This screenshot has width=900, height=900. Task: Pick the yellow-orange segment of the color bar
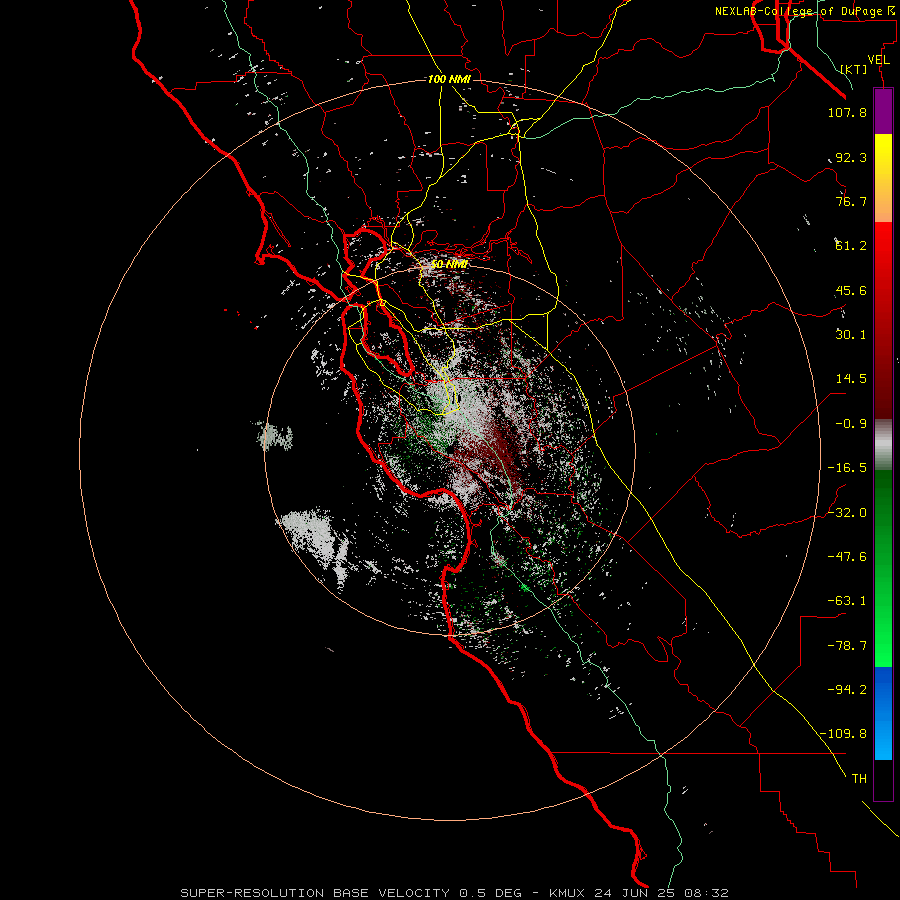click(x=883, y=178)
